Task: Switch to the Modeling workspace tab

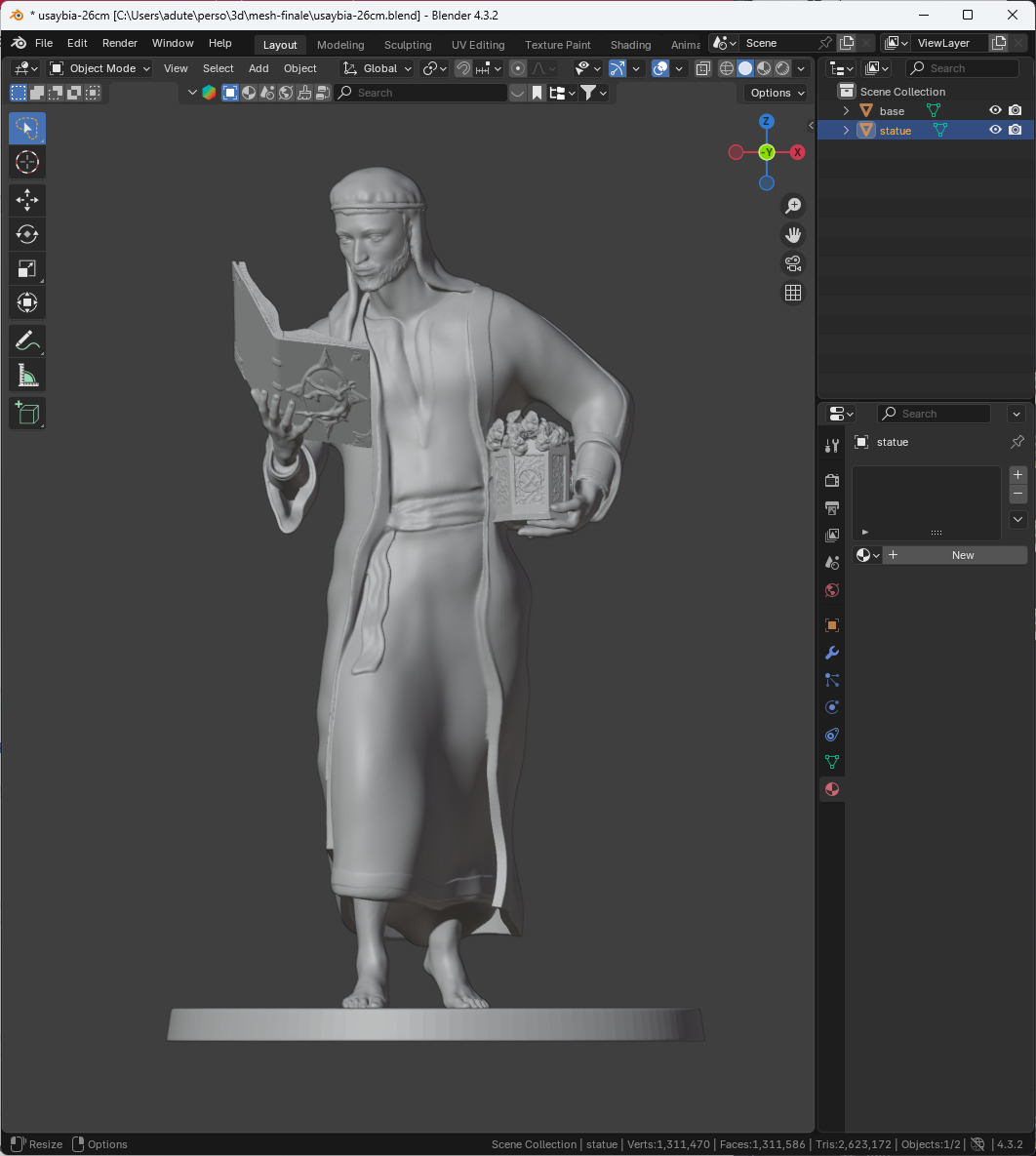Action: [339, 44]
